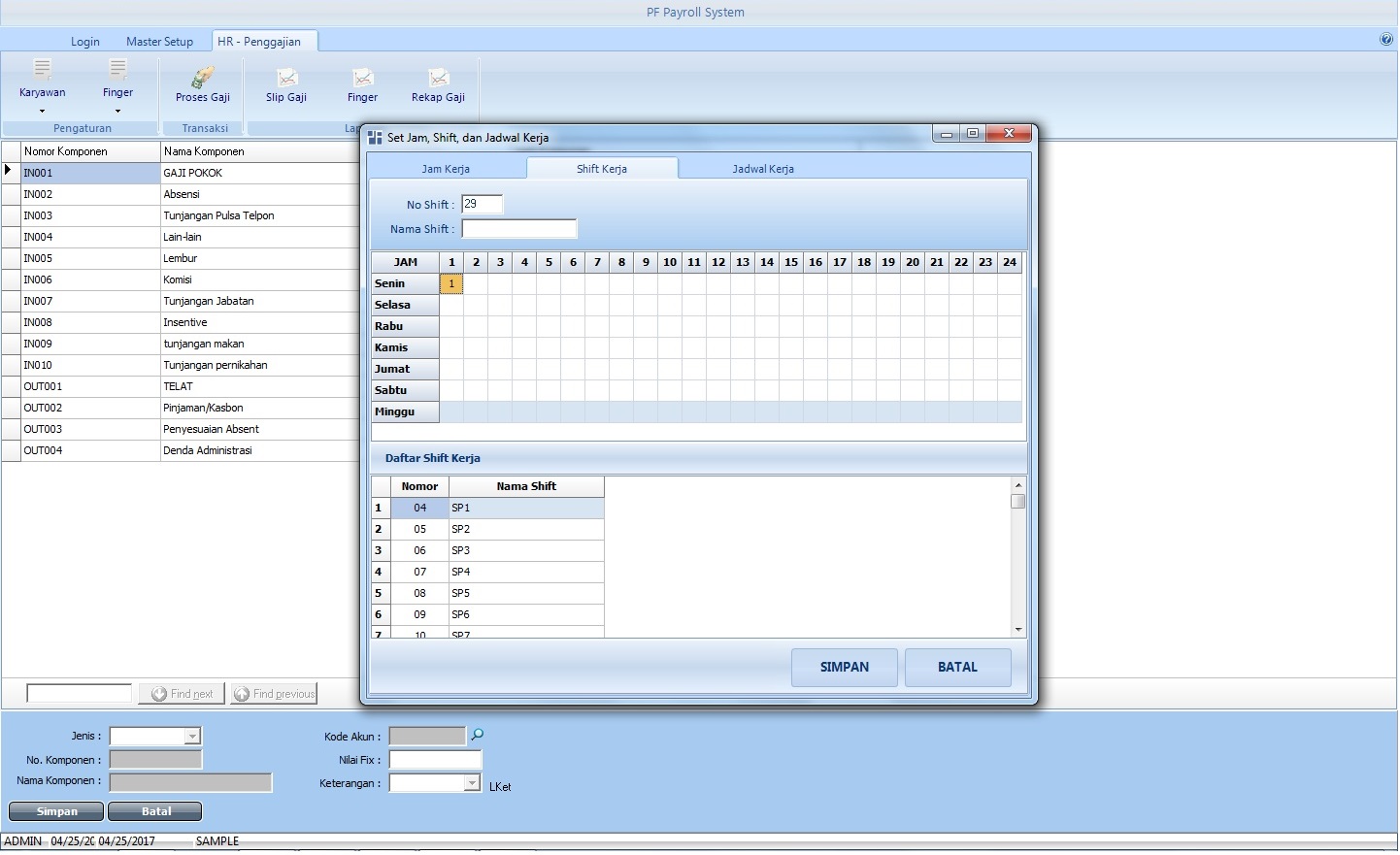Viewport: 1400px width, 855px height.
Task: Expand the Jenis dropdown
Action: pyautogui.click(x=192, y=737)
